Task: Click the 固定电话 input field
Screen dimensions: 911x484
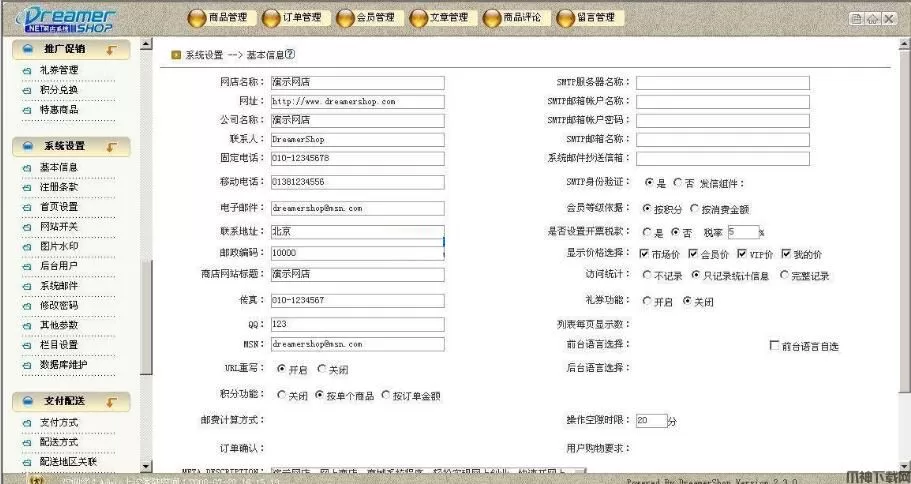Action: pyautogui.click(x=357, y=158)
